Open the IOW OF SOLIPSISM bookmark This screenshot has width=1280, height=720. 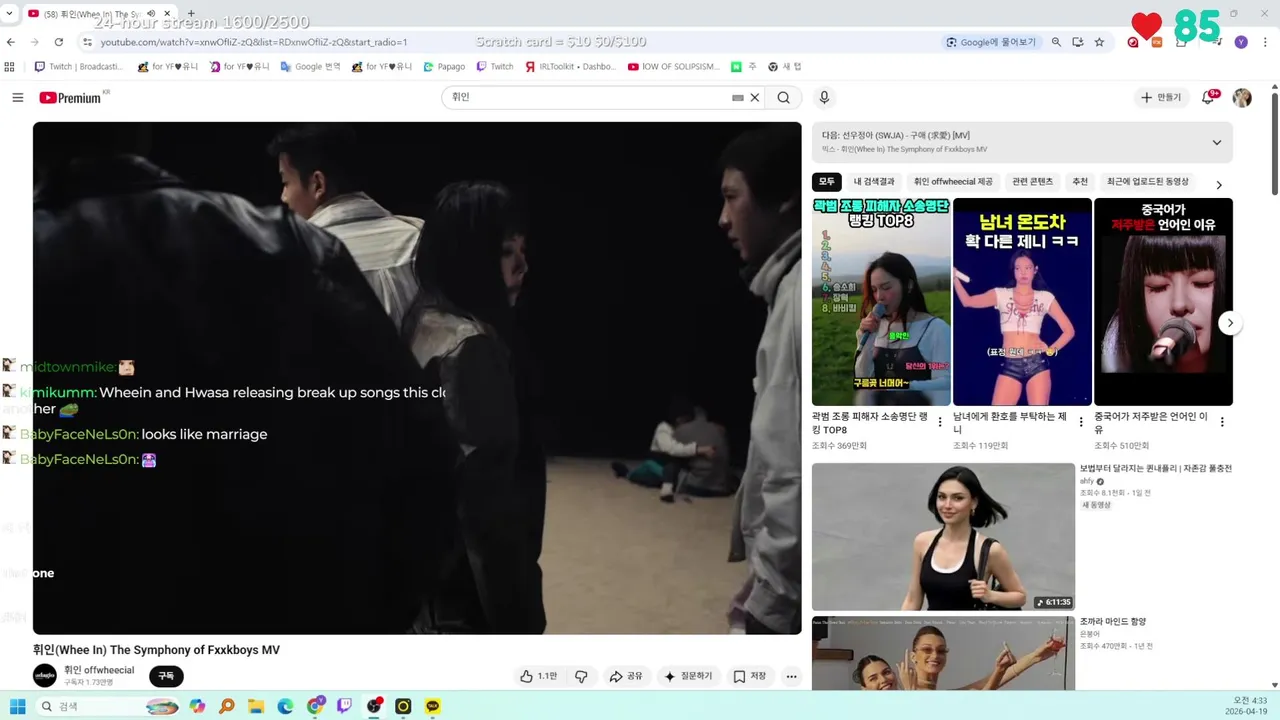(x=673, y=67)
